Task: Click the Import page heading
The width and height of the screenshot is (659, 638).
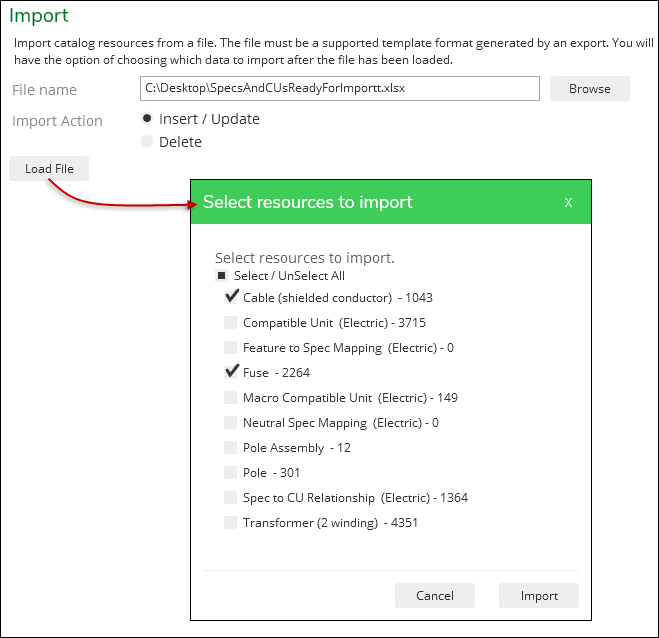Action: coord(39,16)
